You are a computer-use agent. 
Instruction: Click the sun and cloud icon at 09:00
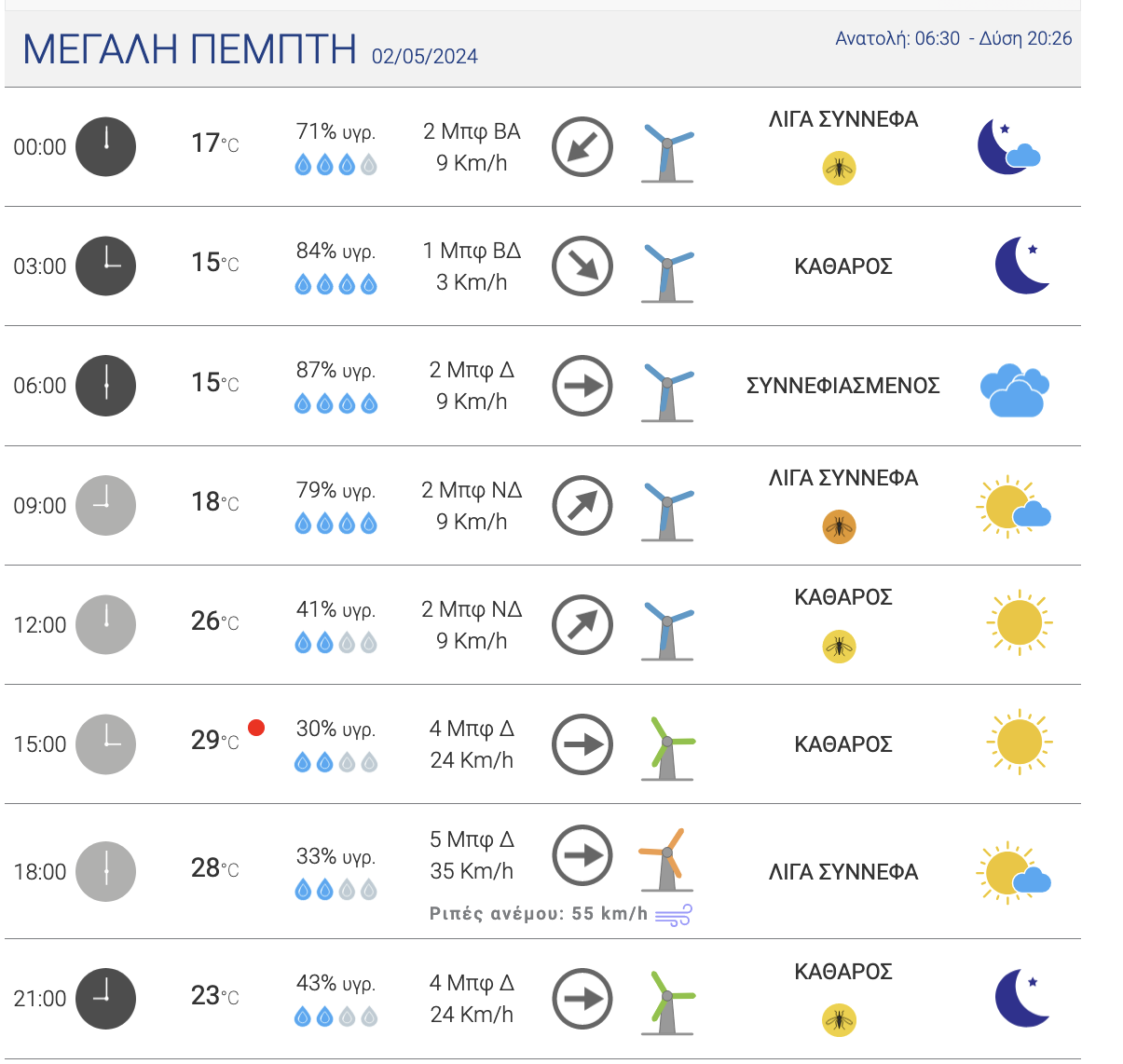1013,508
